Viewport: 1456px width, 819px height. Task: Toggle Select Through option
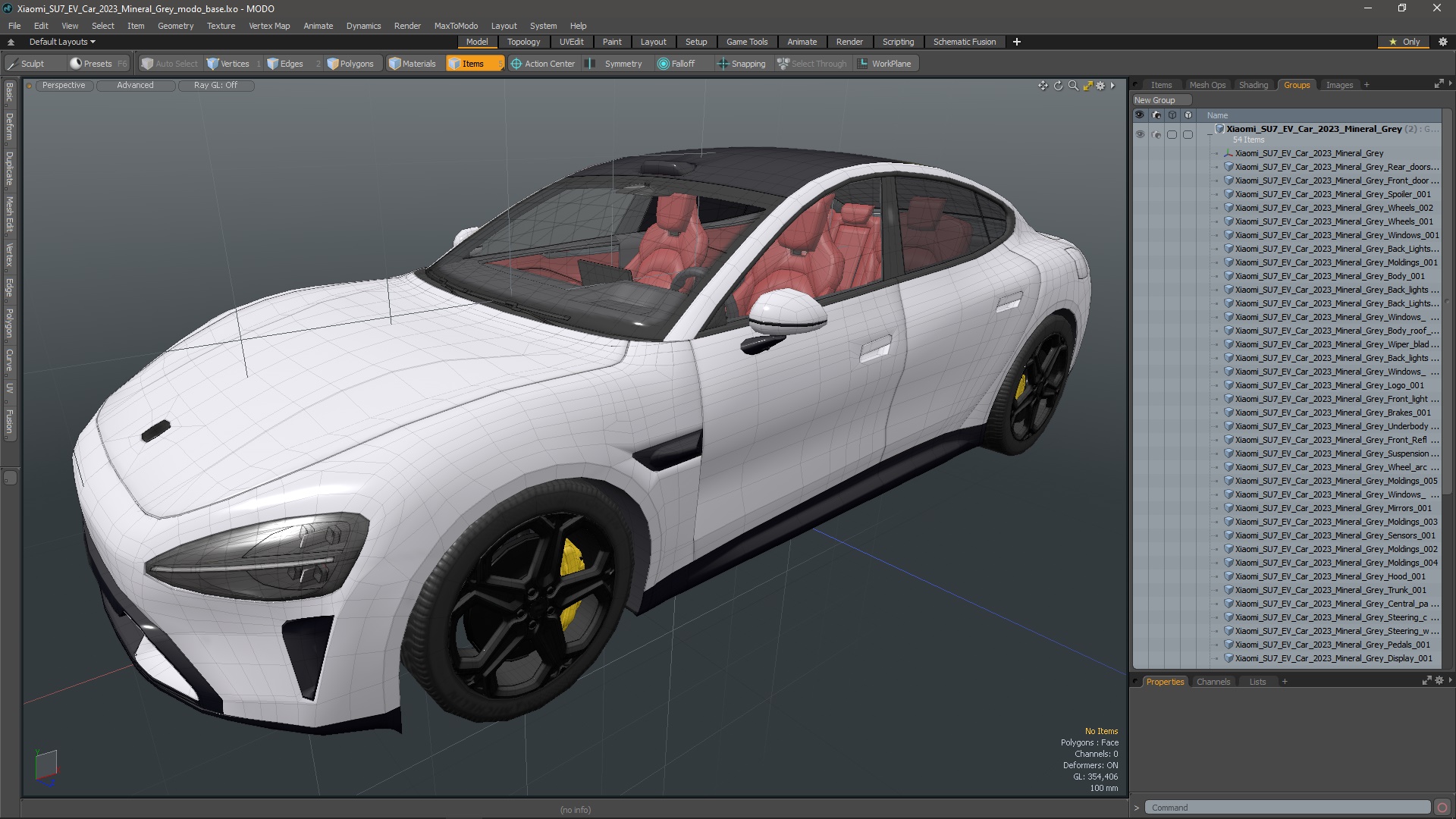click(x=812, y=64)
